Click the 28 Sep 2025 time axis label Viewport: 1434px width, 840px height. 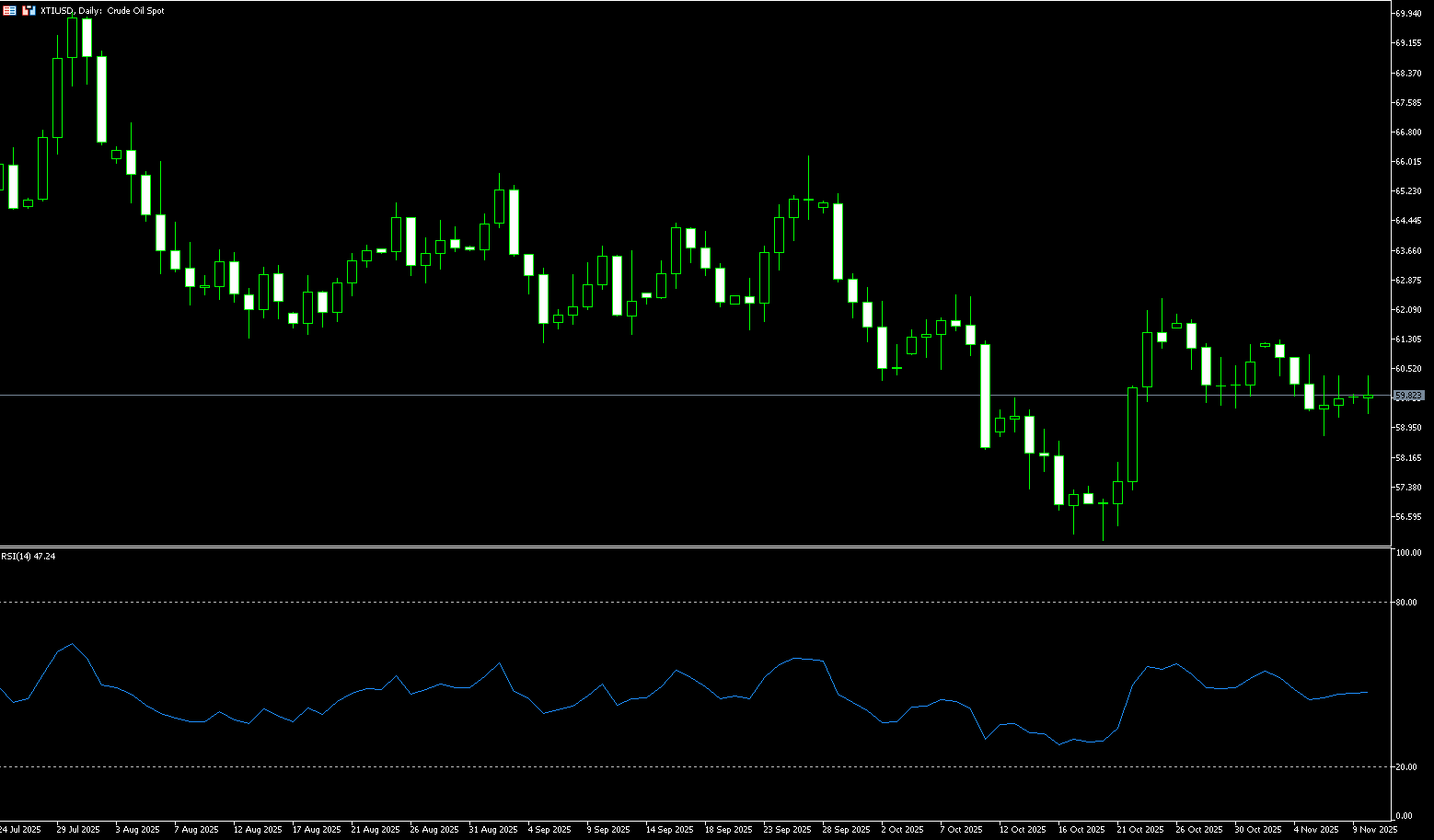click(847, 830)
